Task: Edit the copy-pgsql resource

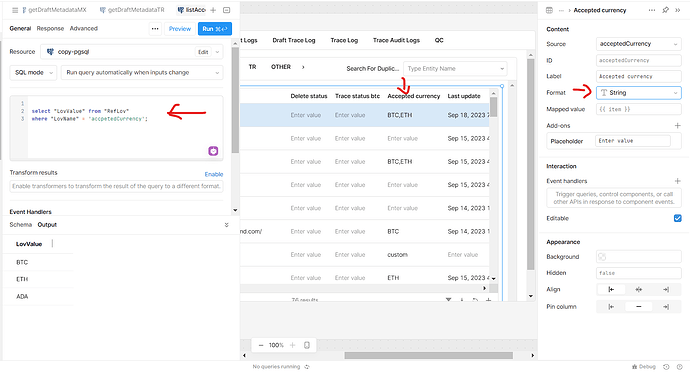Action: (x=203, y=52)
